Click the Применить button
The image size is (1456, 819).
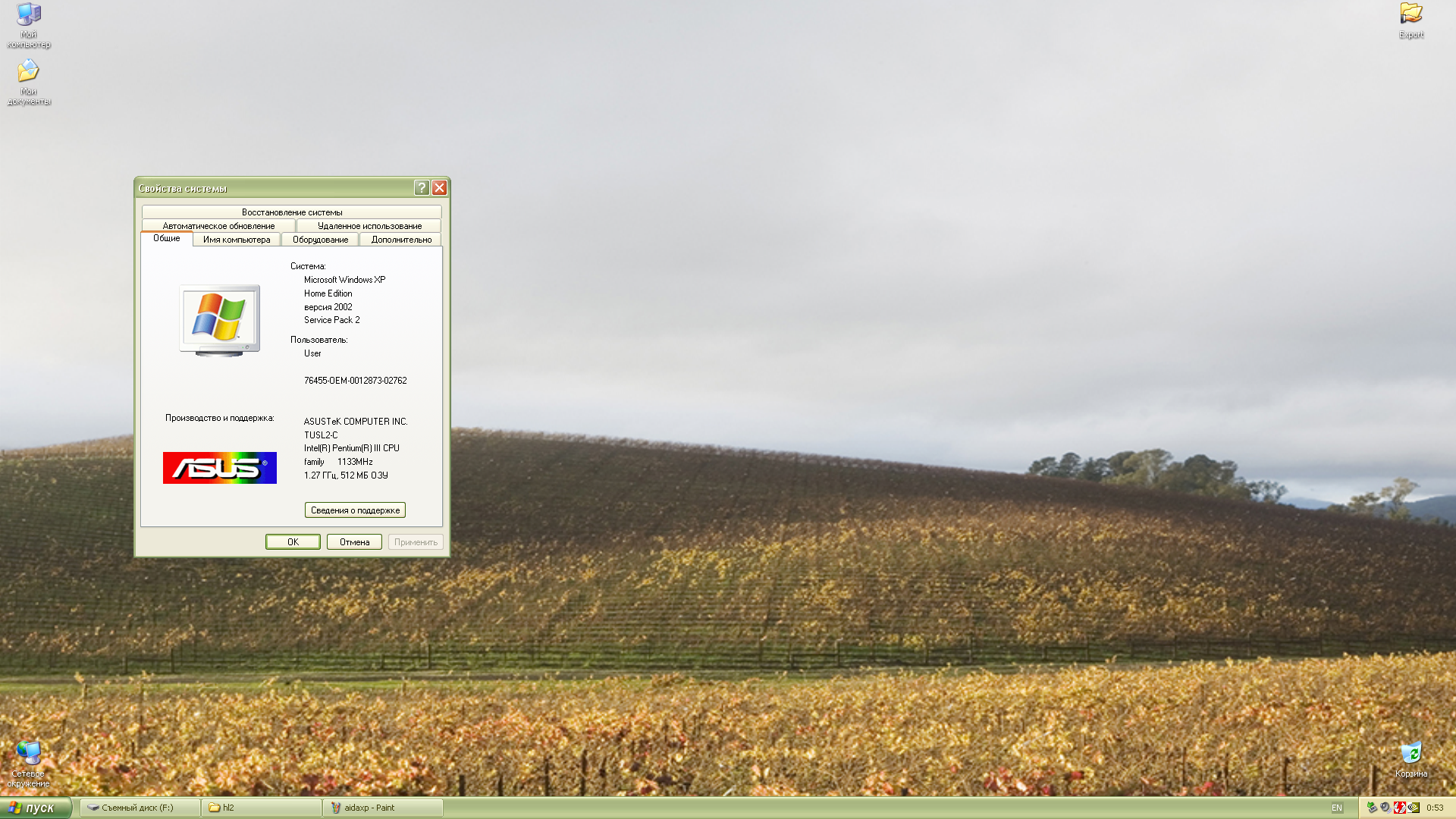click(x=416, y=542)
